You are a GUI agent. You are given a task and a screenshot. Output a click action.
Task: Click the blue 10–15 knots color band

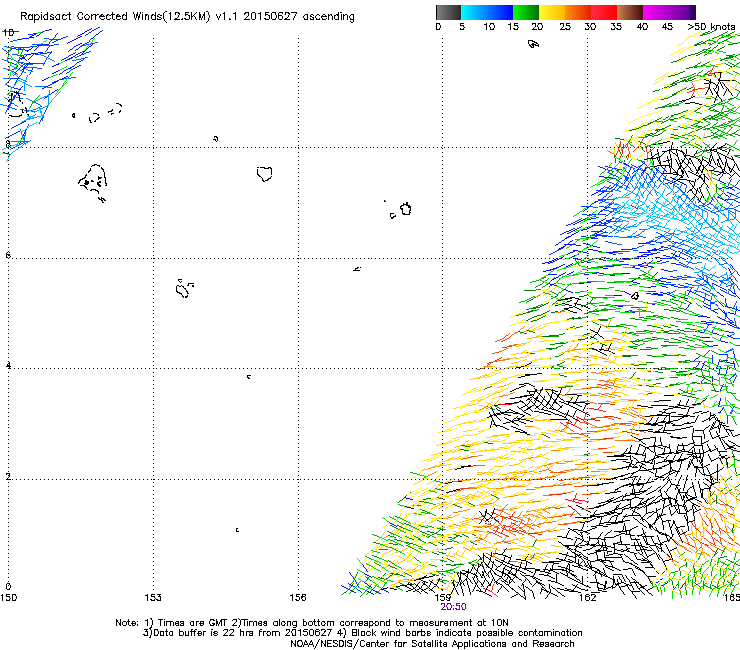500,12
